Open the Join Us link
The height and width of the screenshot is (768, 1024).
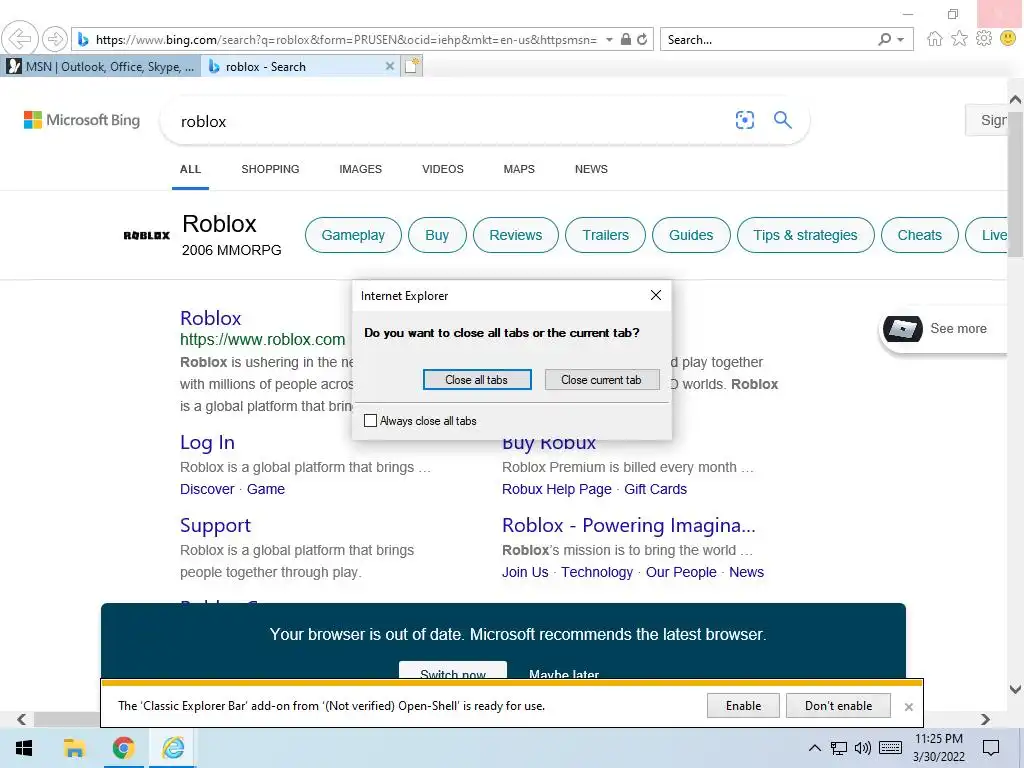(525, 572)
